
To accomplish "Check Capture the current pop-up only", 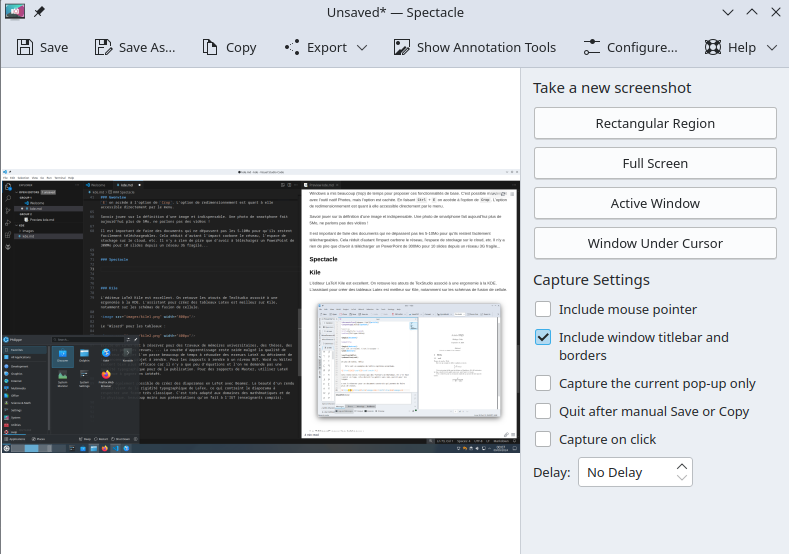I will pos(543,383).
